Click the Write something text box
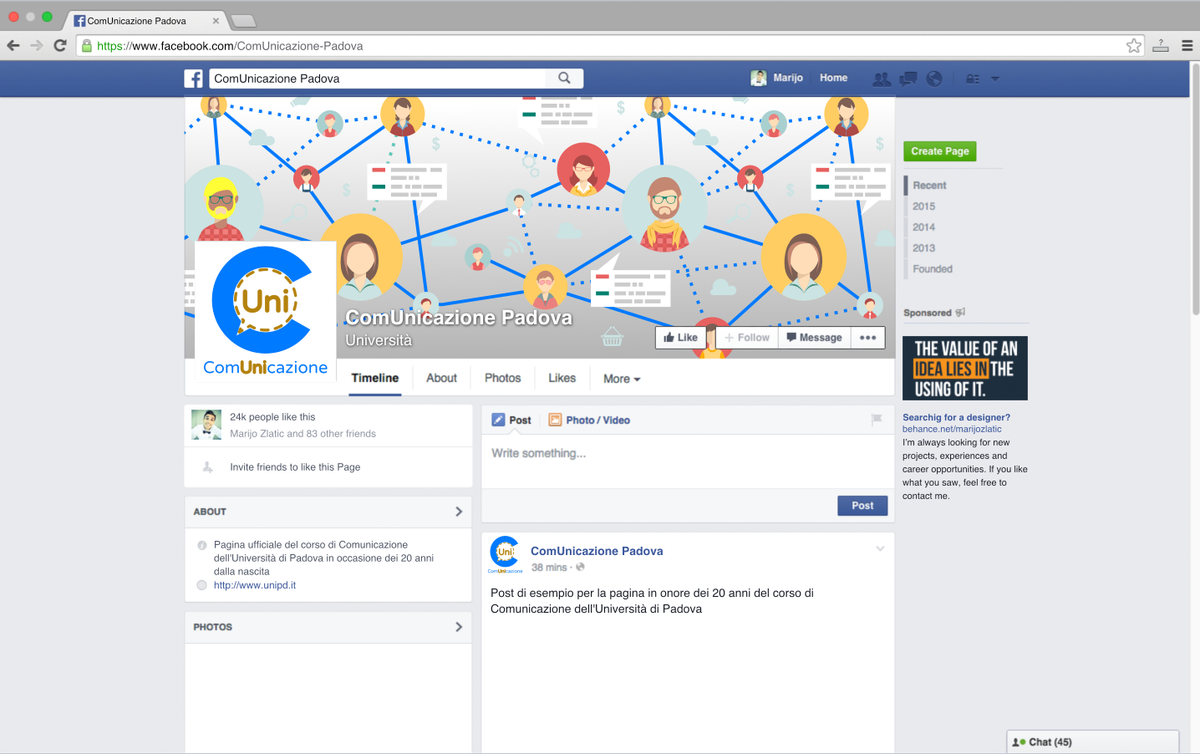The width and height of the screenshot is (1200, 754). [x=687, y=459]
